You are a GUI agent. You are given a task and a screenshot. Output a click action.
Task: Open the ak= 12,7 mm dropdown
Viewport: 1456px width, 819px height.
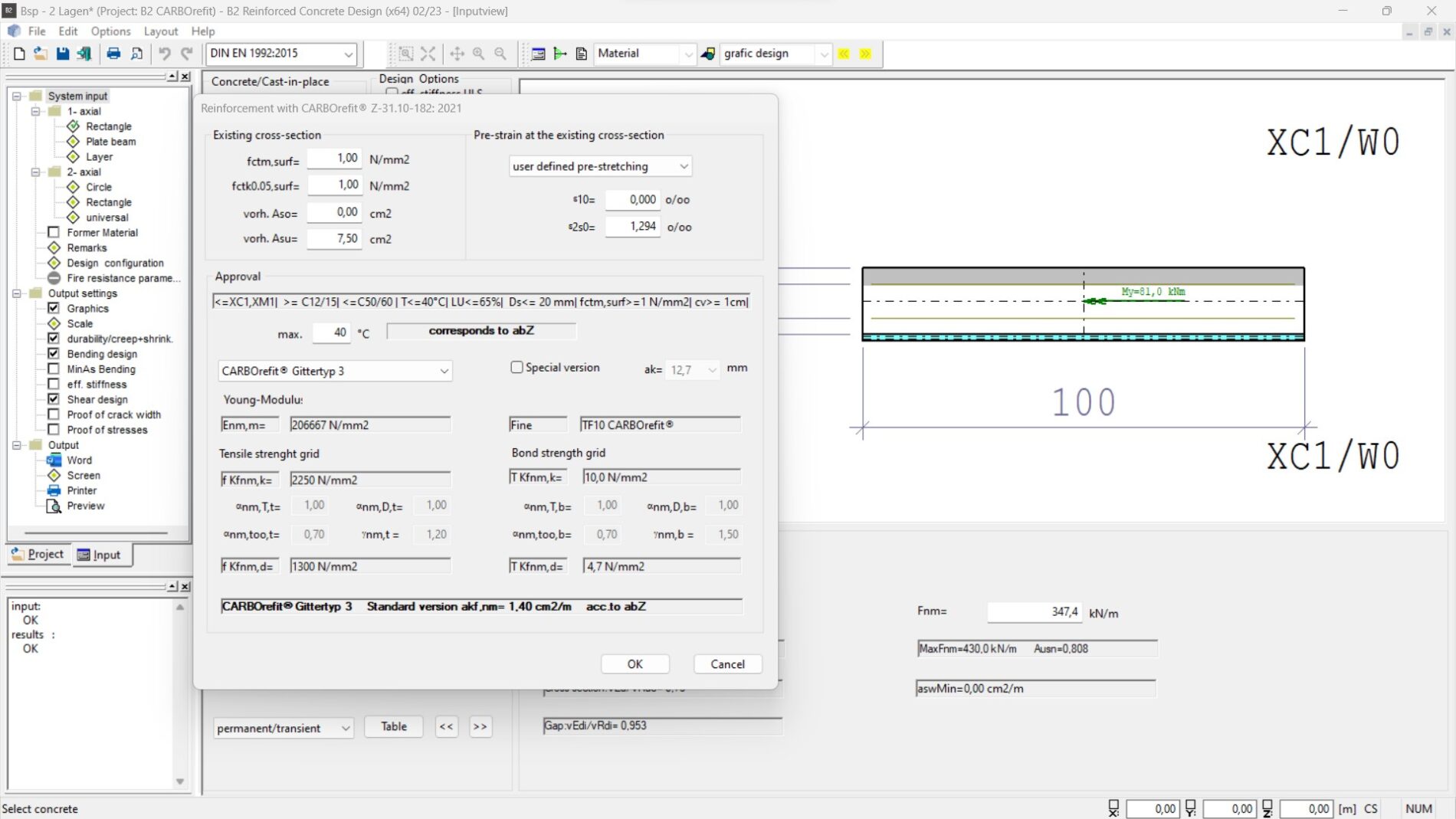[693, 370]
